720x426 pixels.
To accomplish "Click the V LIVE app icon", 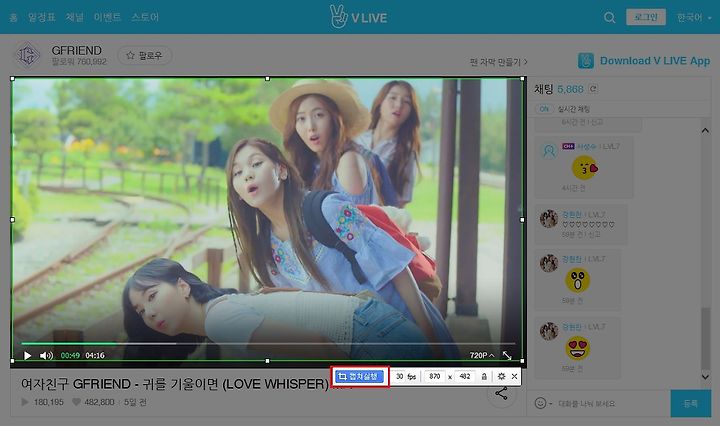I will pyautogui.click(x=585, y=61).
